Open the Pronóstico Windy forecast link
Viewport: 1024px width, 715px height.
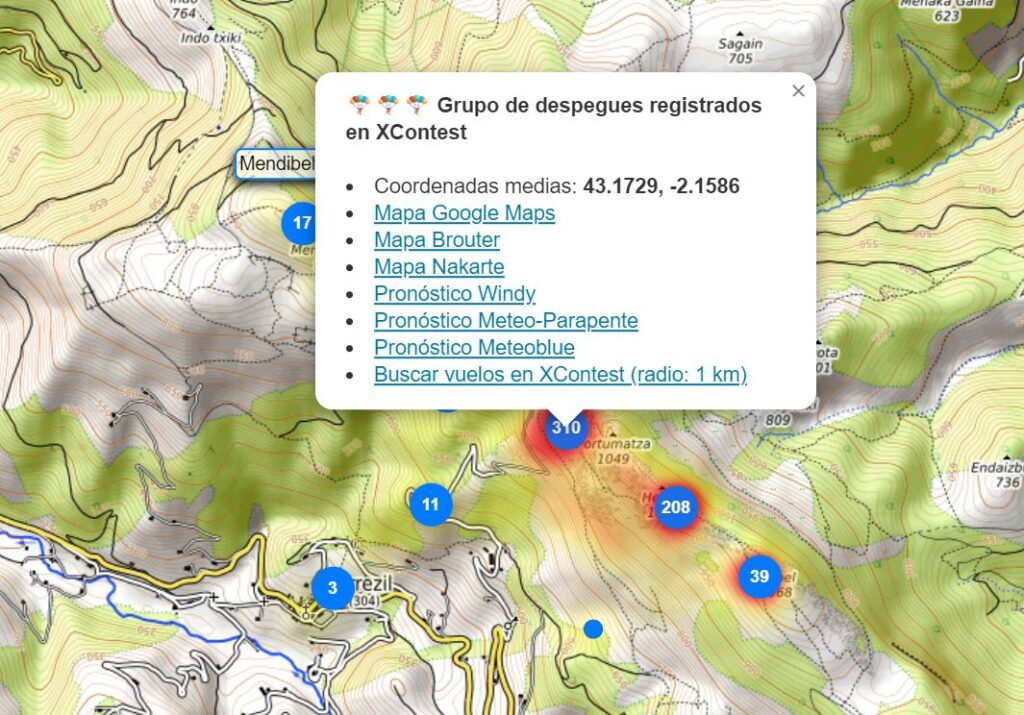455,294
